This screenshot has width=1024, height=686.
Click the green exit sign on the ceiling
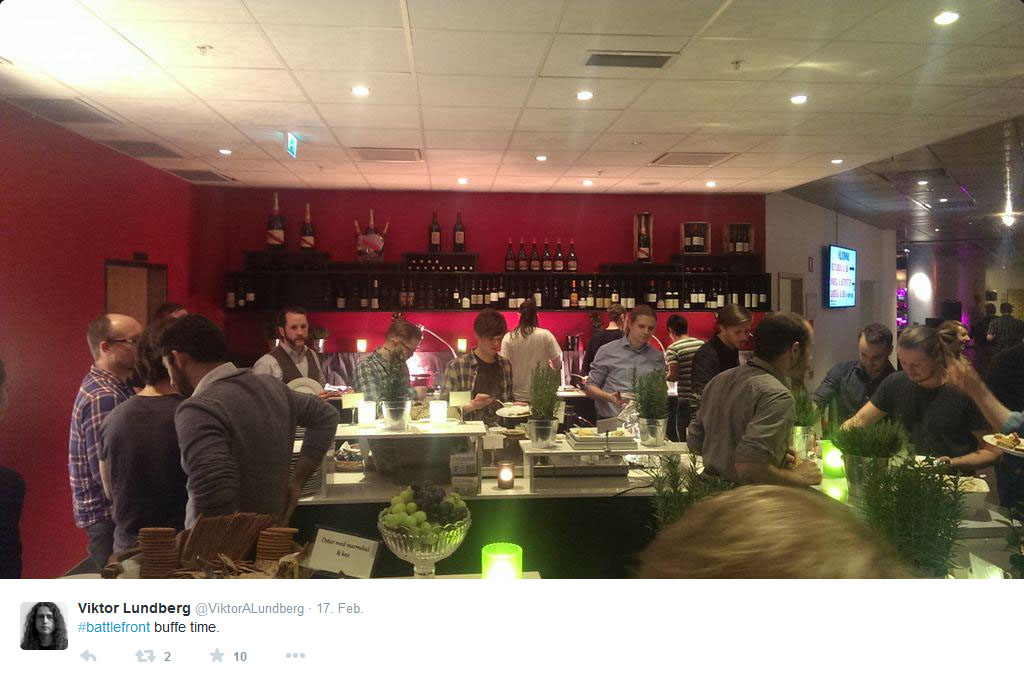click(291, 144)
